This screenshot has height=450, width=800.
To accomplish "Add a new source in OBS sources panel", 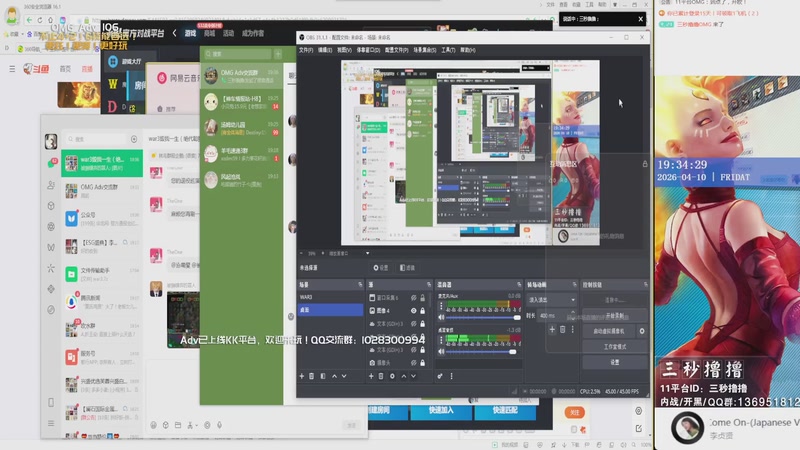I will pyautogui.click(x=371, y=377).
